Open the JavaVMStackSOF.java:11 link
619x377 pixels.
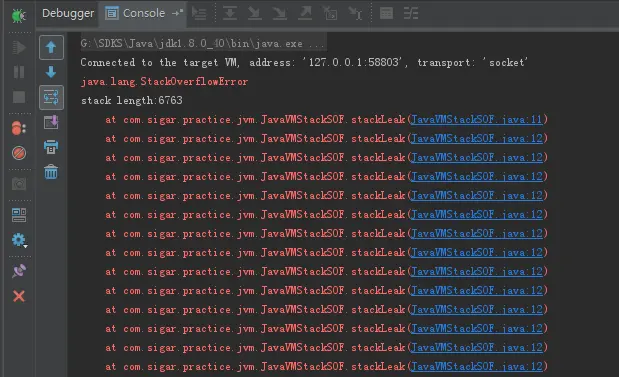477,119
